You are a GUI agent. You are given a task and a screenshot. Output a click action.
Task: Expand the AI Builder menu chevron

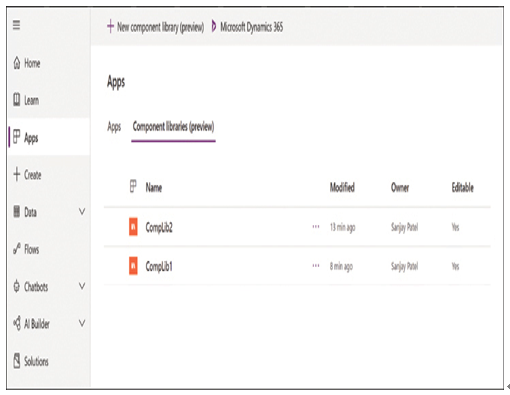(82, 323)
